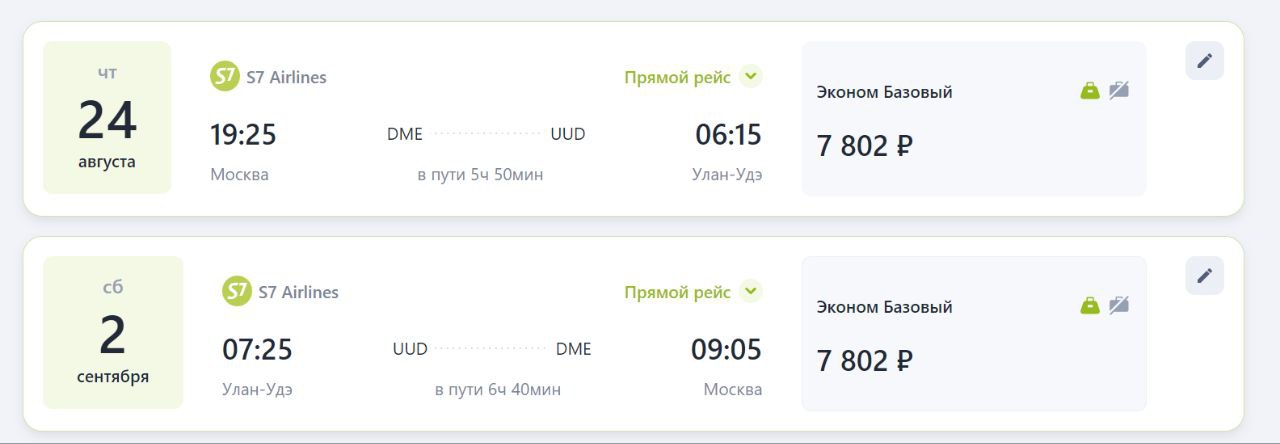Edit the 2 September flight with pencil icon

1204,276
